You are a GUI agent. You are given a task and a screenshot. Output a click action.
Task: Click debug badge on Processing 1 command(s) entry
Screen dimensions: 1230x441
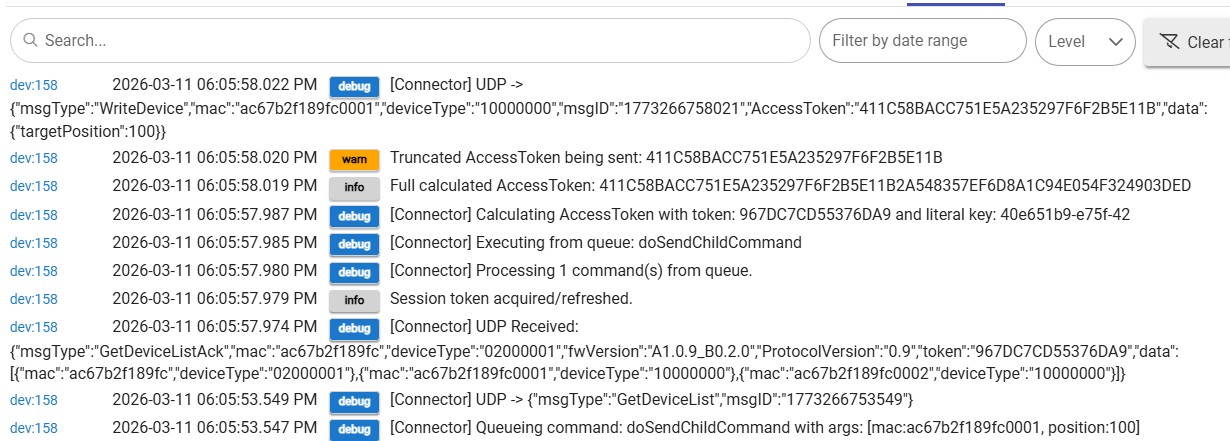pyautogui.click(x=354, y=271)
